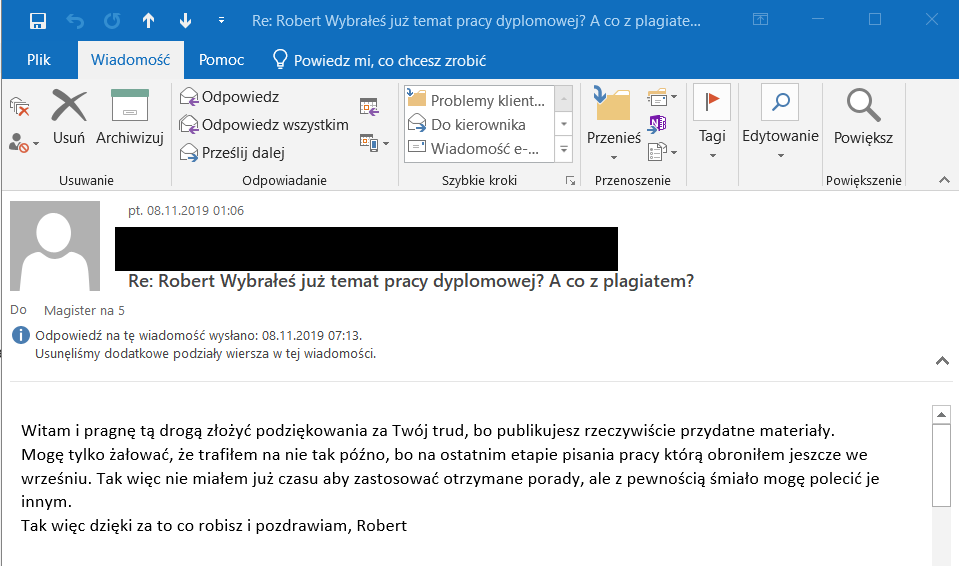
Task: Collapse the ribbon with the chevron
Action: coord(943,180)
